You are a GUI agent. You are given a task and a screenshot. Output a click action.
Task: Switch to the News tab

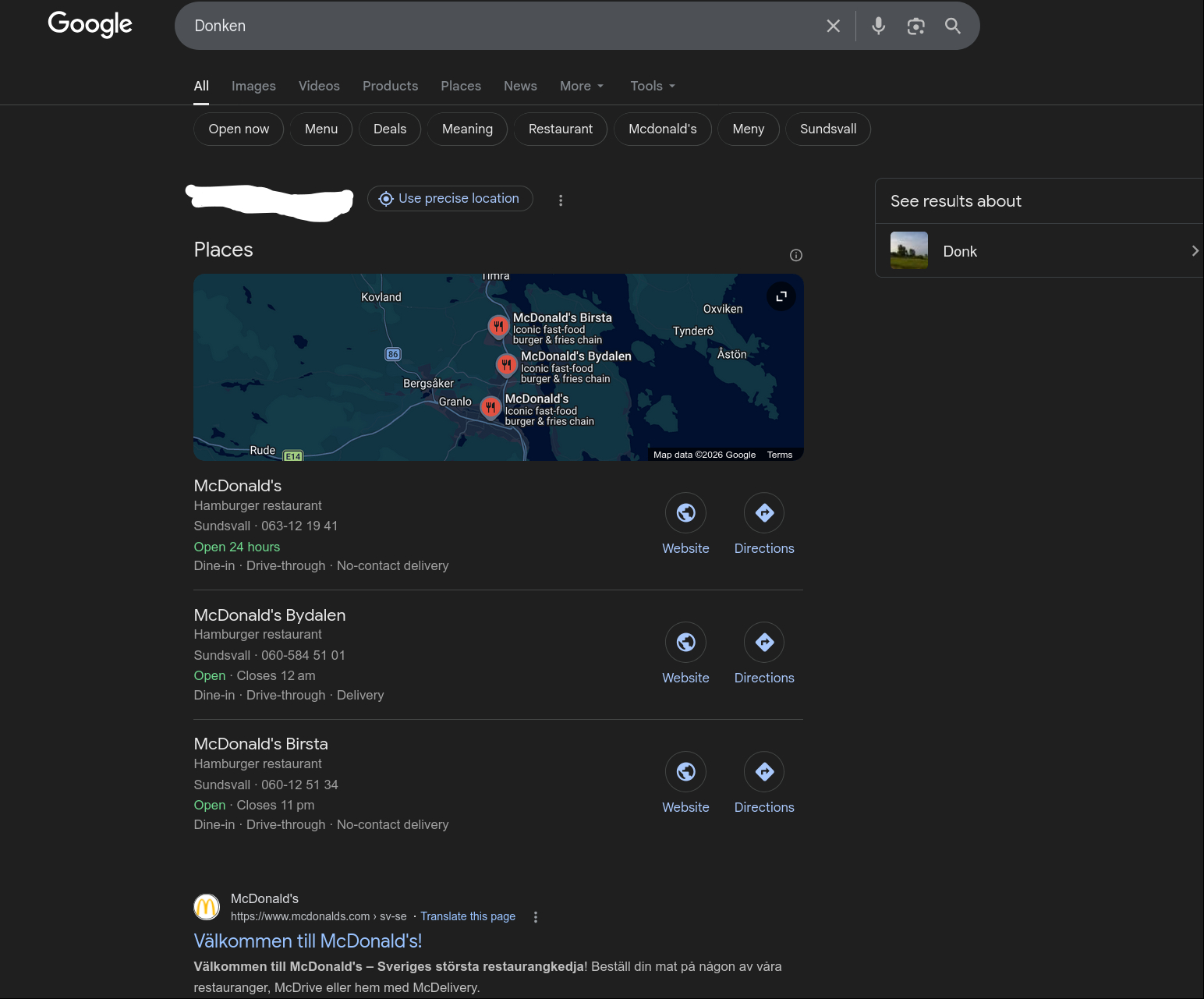pos(520,86)
